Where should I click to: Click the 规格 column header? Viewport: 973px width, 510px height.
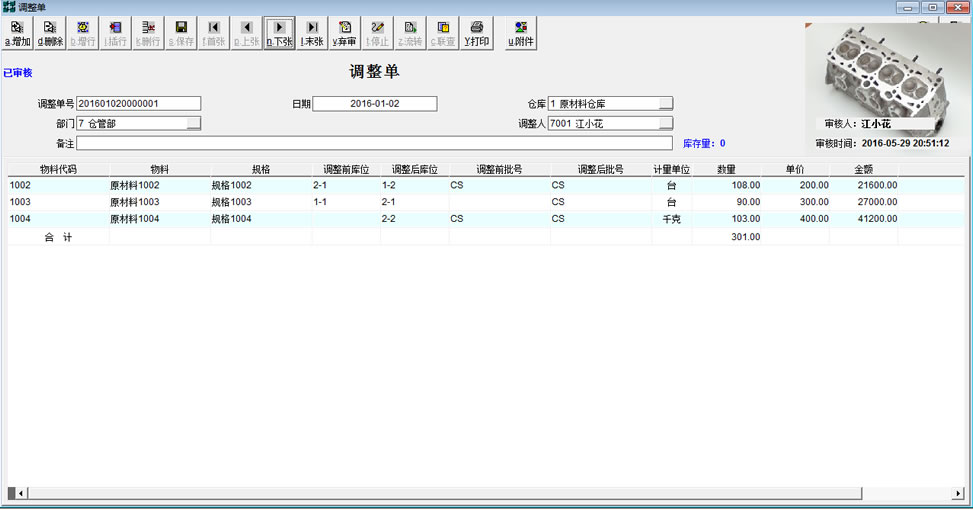pos(261,169)
